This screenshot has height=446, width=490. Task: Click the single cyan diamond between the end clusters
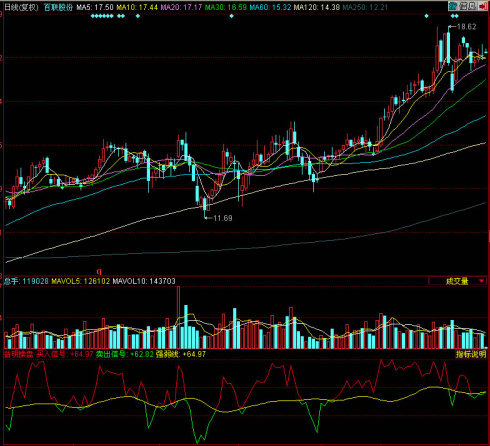click(x=232, y=16)
